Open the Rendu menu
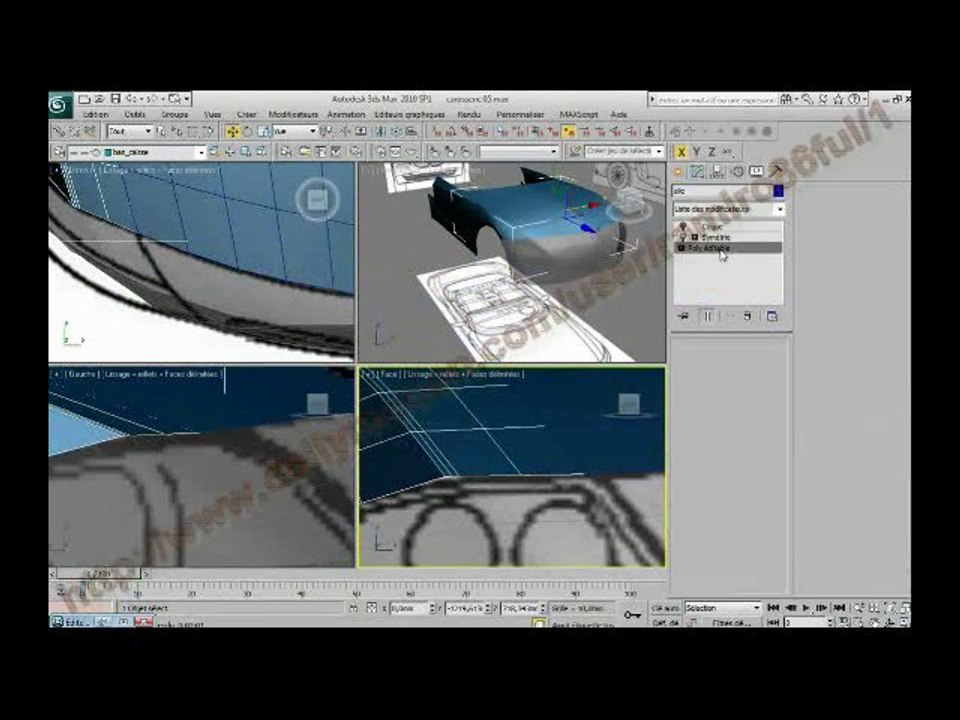Image resolution: width=960 pixels, height=720 pixels. (x=469, y=114)
